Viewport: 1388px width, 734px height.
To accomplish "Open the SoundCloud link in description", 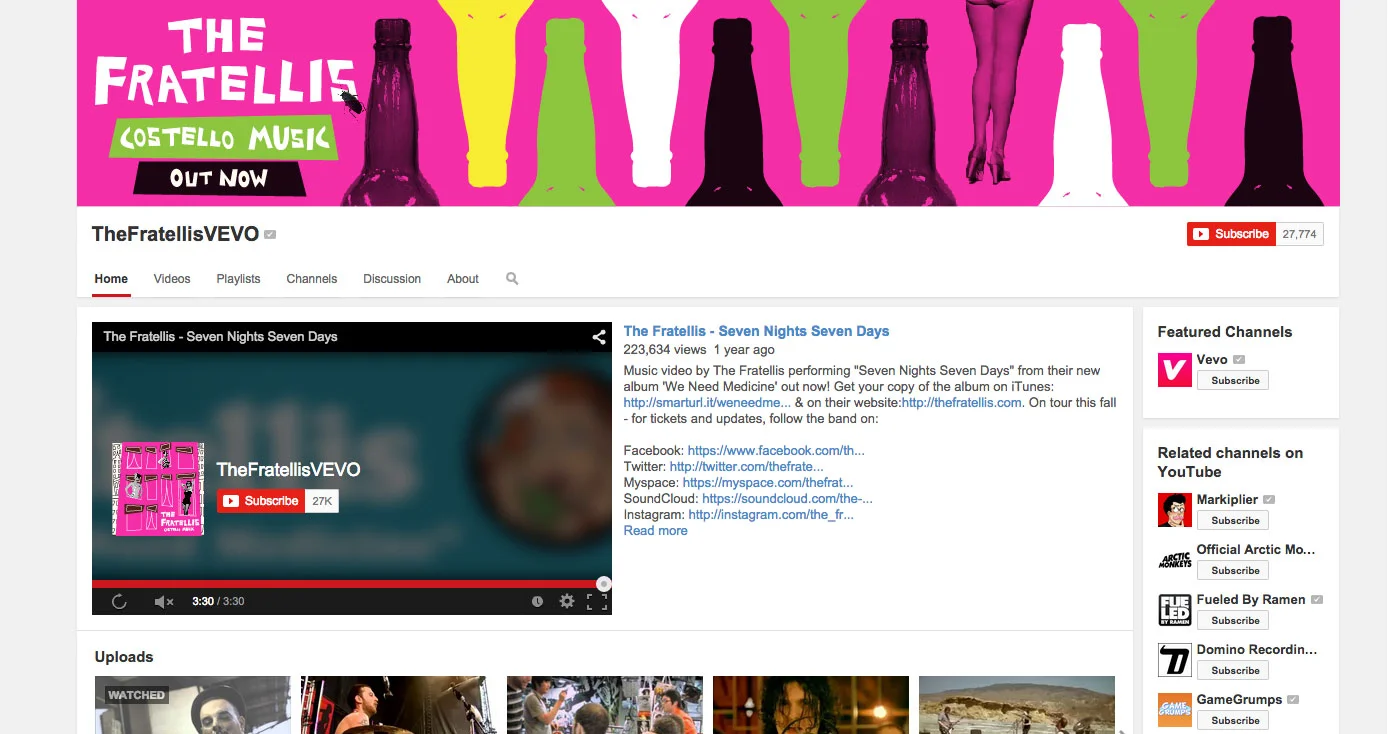I will 787,499.
